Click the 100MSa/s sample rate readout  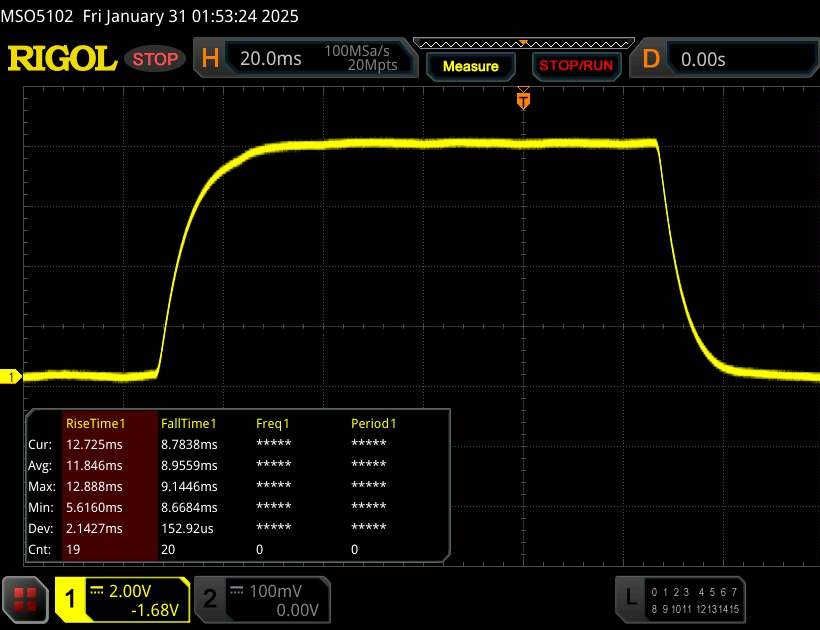click(357, 51)
